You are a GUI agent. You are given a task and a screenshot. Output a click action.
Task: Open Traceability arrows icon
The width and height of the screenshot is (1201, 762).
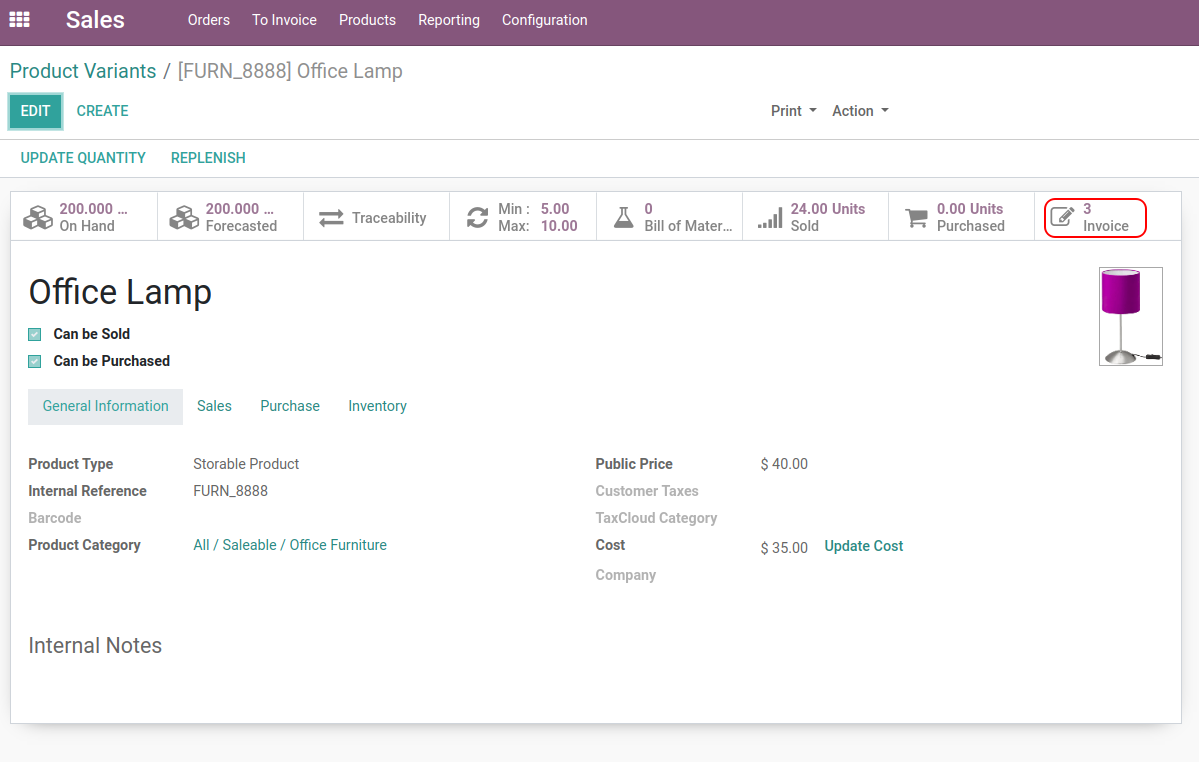(331, 217)
